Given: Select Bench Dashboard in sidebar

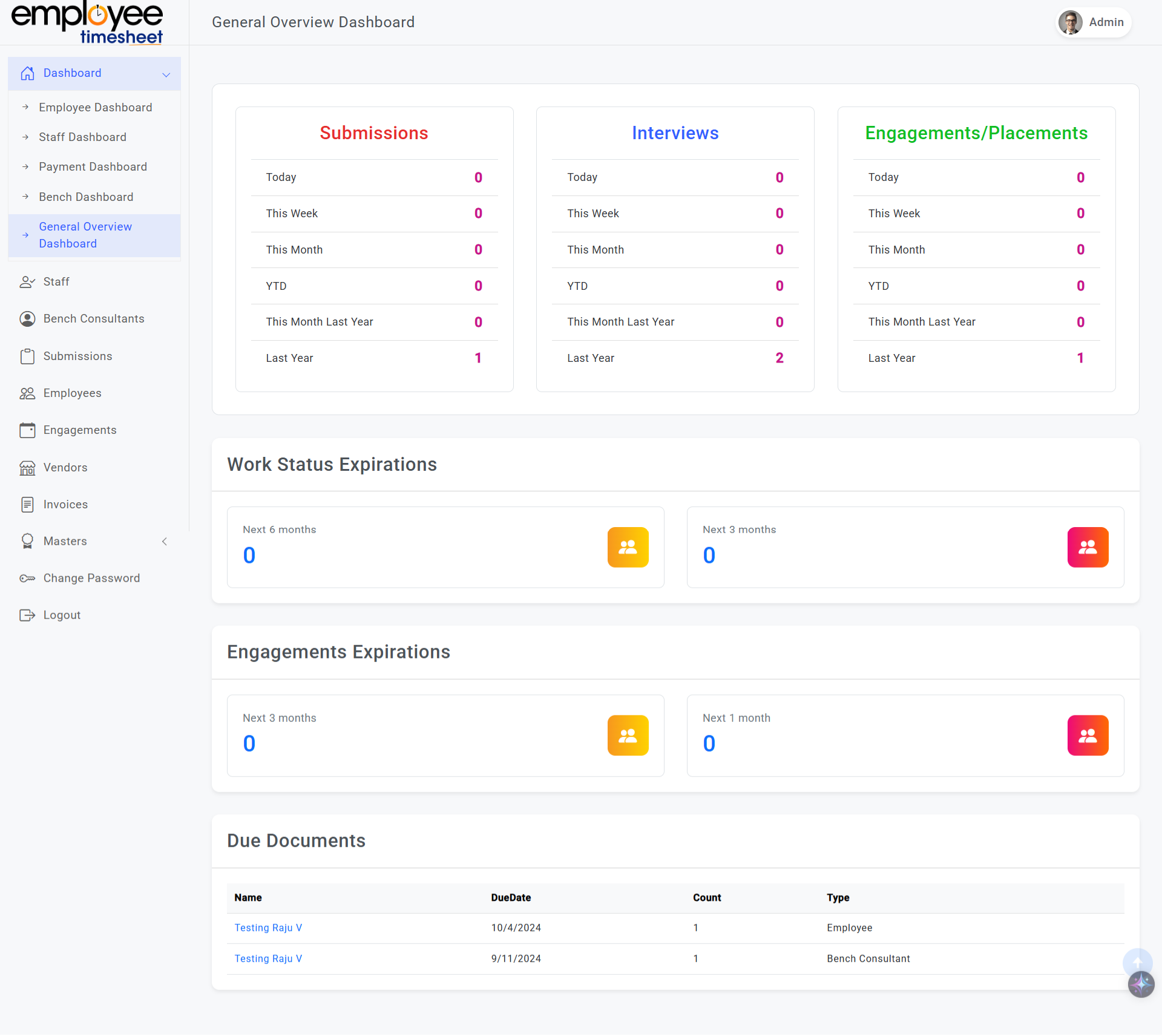Looking at the screenshot, I should click(x=86, y=197).
